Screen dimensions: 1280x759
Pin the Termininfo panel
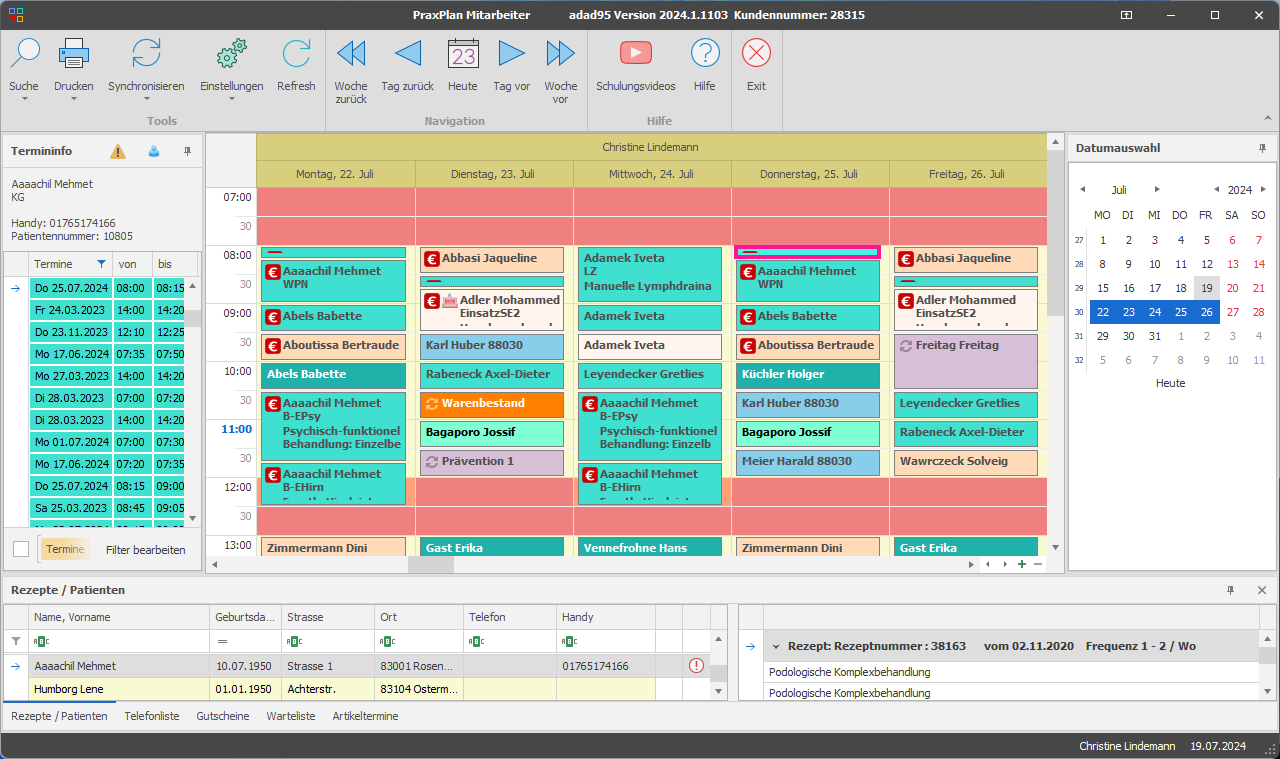point(187,151)
